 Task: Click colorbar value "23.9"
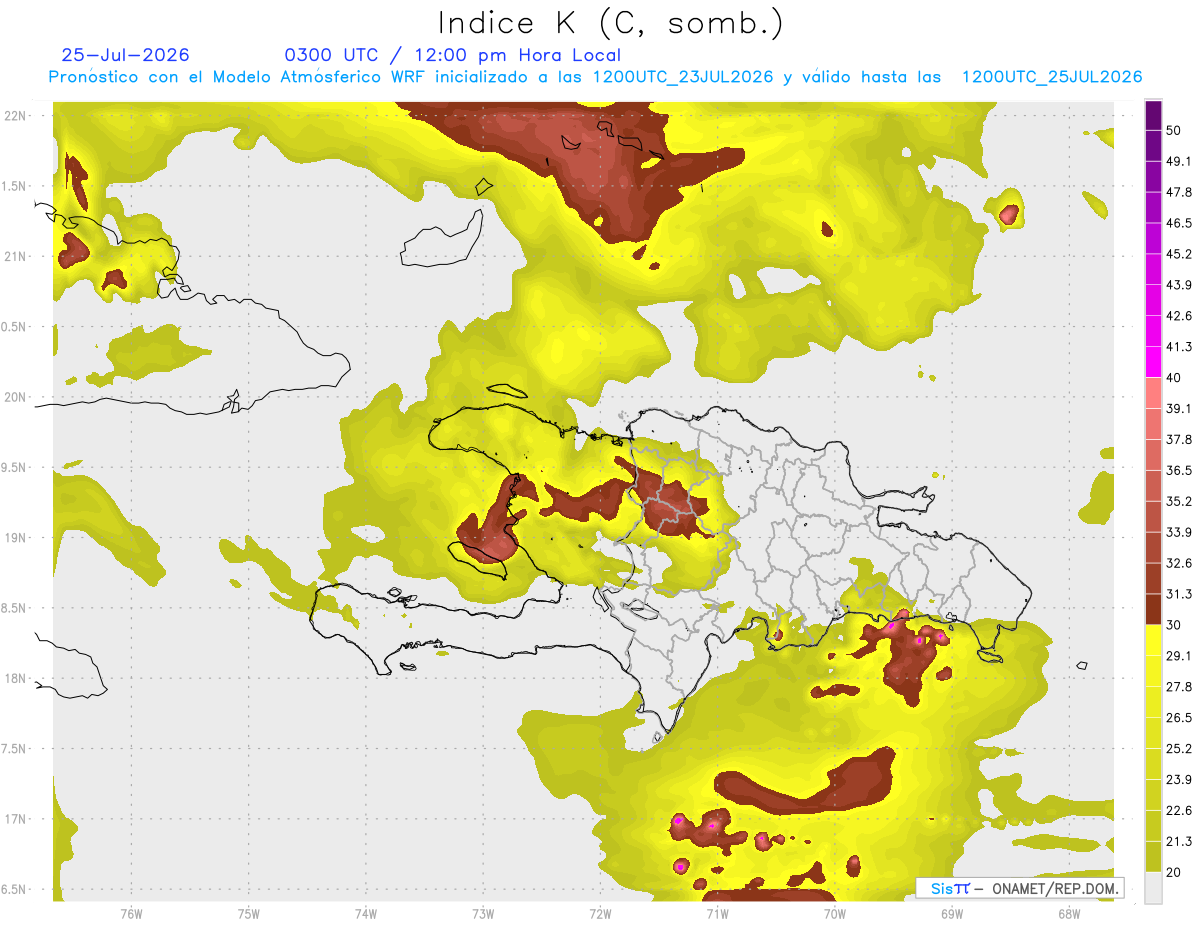click(x=1178, y=780)
